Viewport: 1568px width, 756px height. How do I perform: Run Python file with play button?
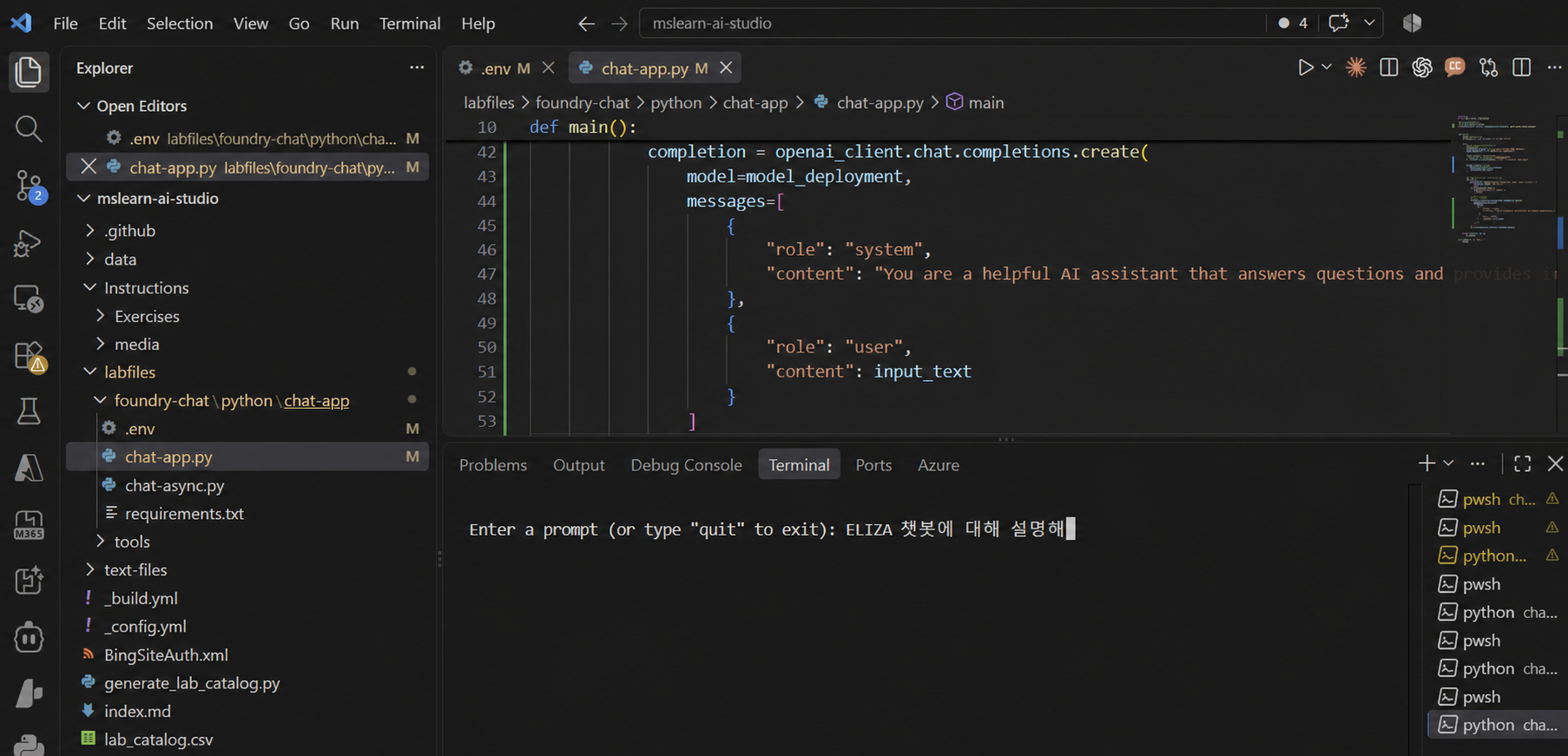click(x=1305, y=68)
